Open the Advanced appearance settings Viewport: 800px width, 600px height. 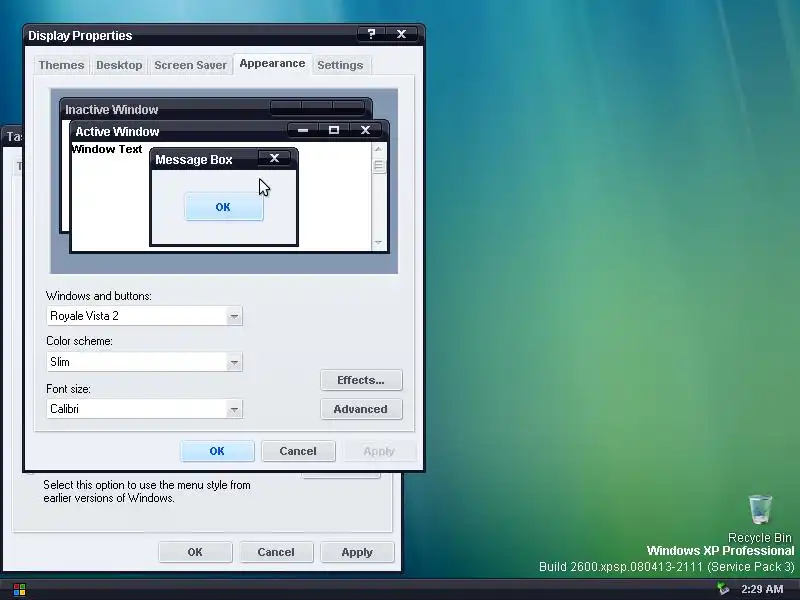click(x=361, y=409)
